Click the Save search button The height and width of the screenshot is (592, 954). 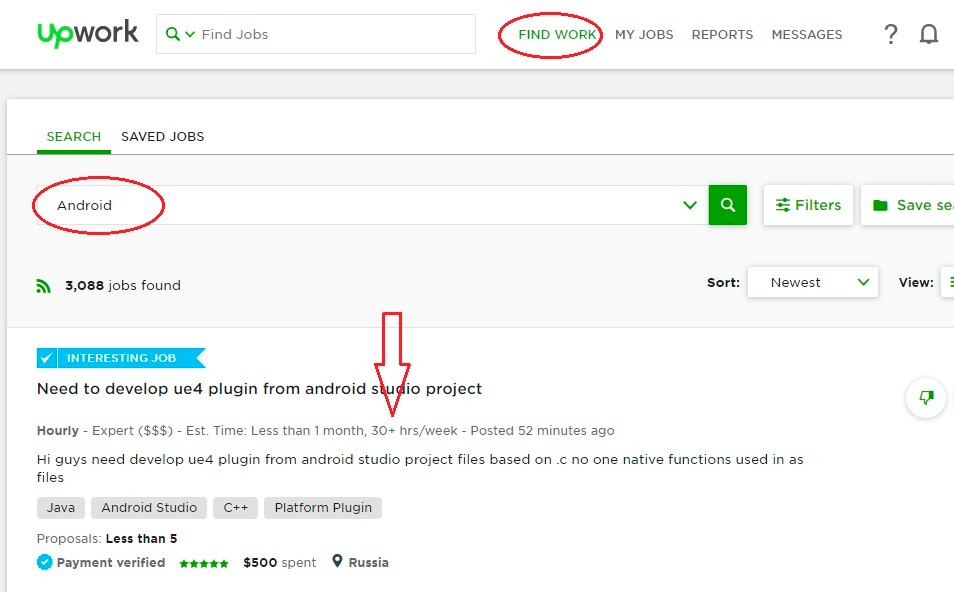pyautogui.click(x=910, y=205)
